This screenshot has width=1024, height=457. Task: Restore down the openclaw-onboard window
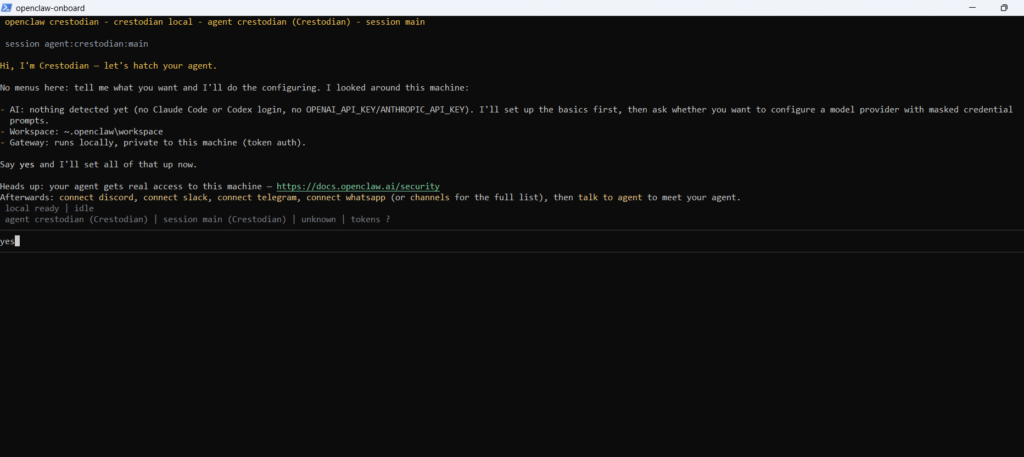tap(1004, 8)
